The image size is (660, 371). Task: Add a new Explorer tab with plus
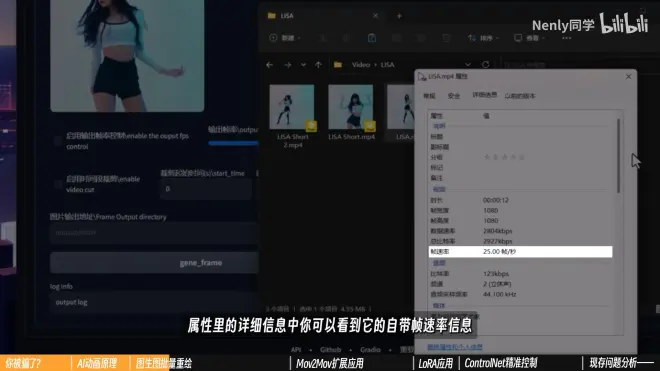[399, 16]
